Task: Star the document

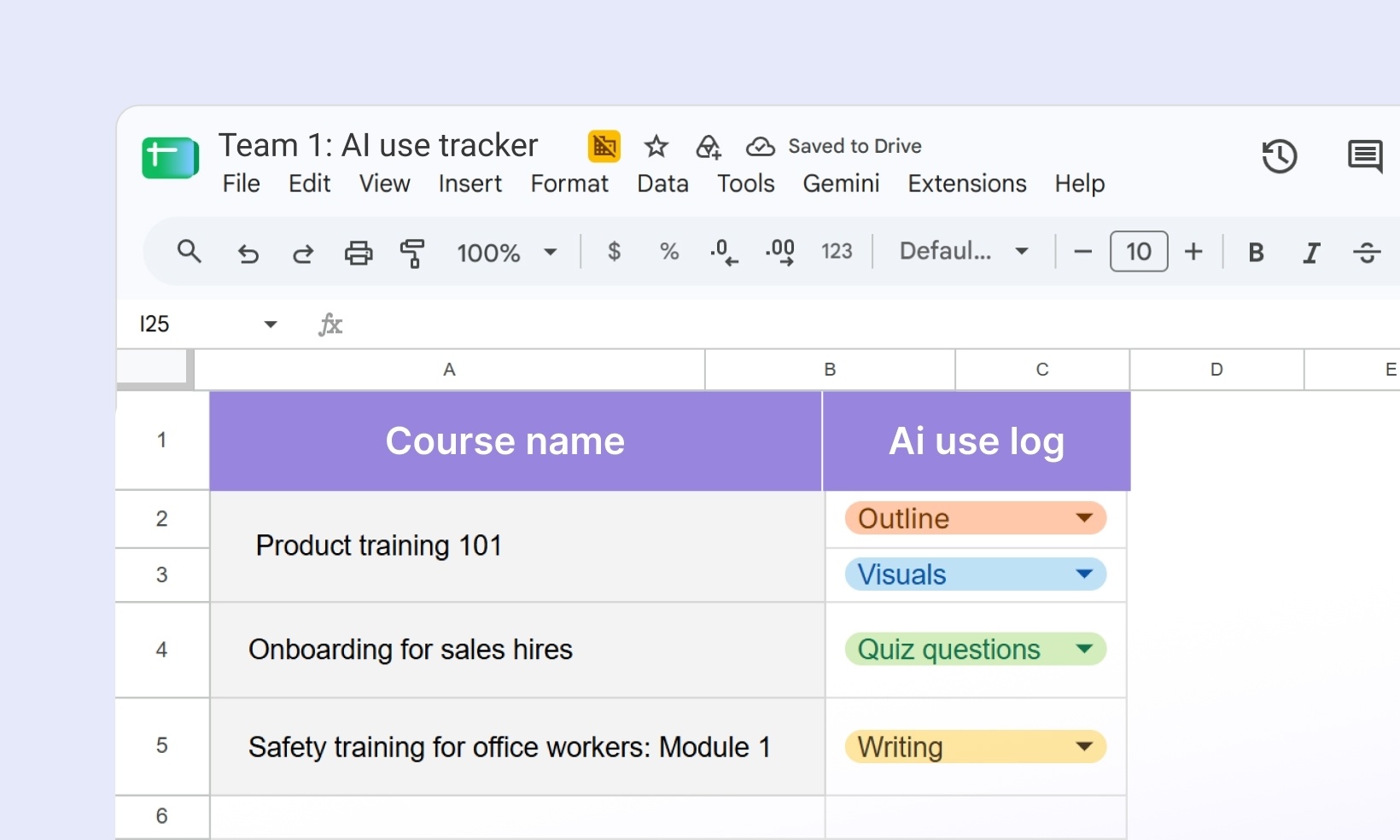Action: [656, 147]
